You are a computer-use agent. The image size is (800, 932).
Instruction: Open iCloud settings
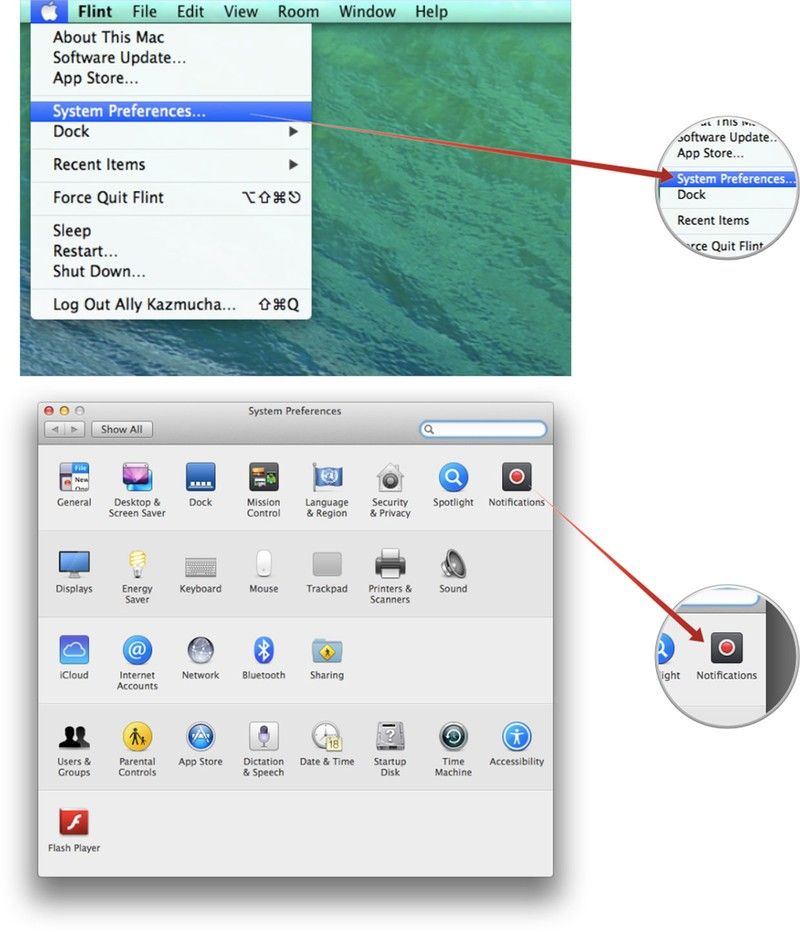[74, 651]
